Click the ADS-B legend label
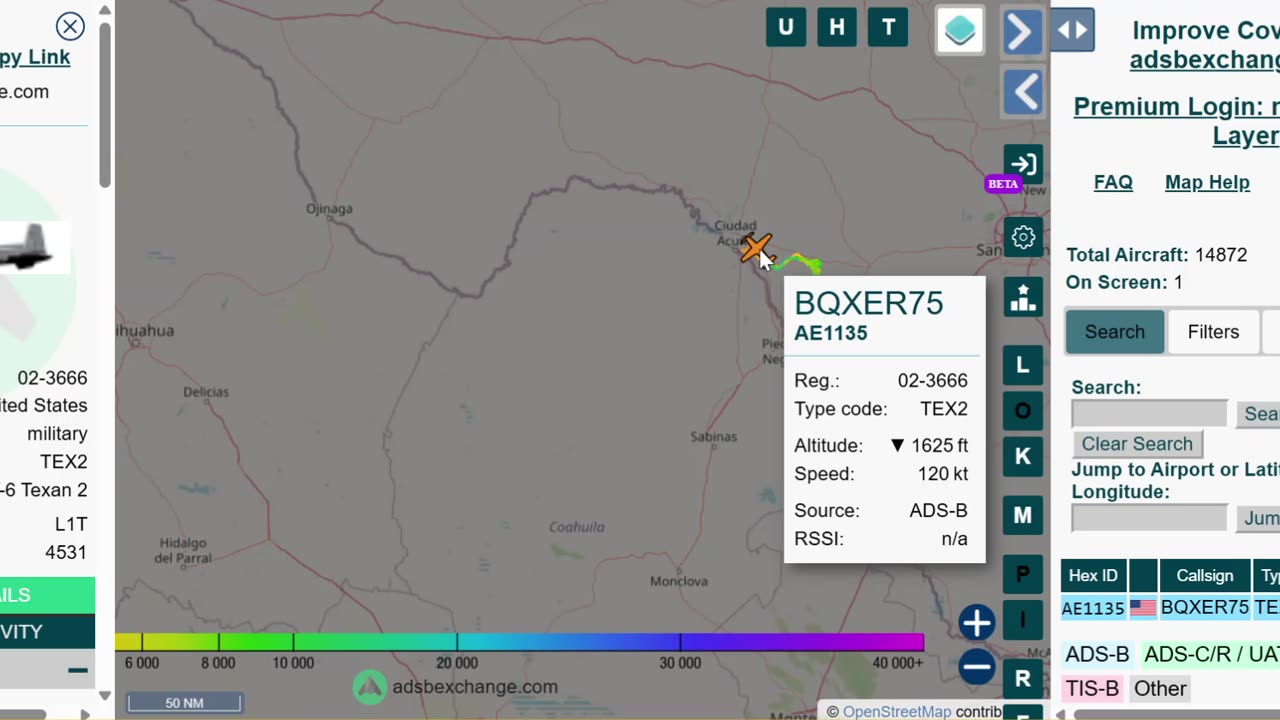Screen dimensions: 1280x720 1097,654
